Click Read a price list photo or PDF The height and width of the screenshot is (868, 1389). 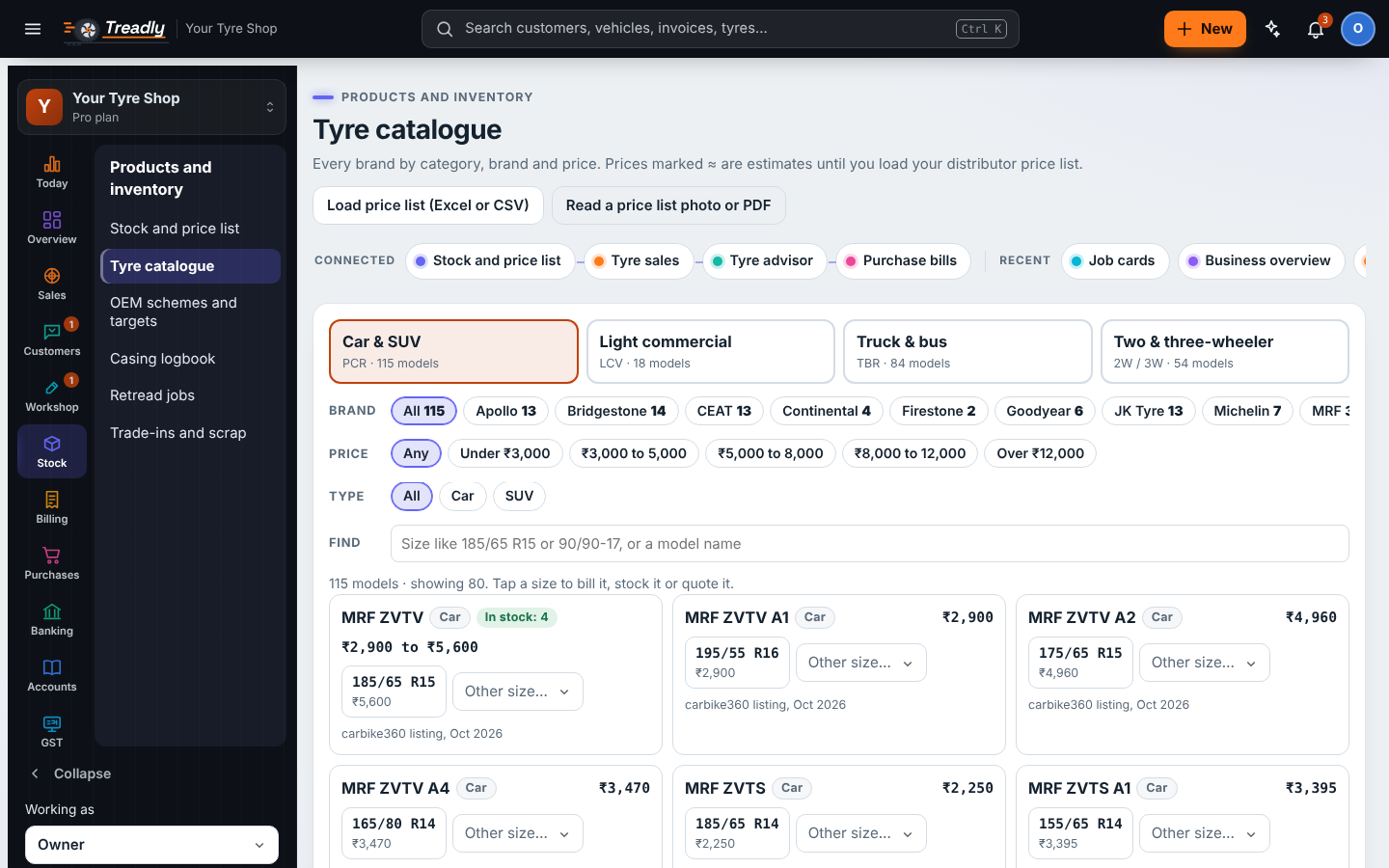click(x=668, y=205)
